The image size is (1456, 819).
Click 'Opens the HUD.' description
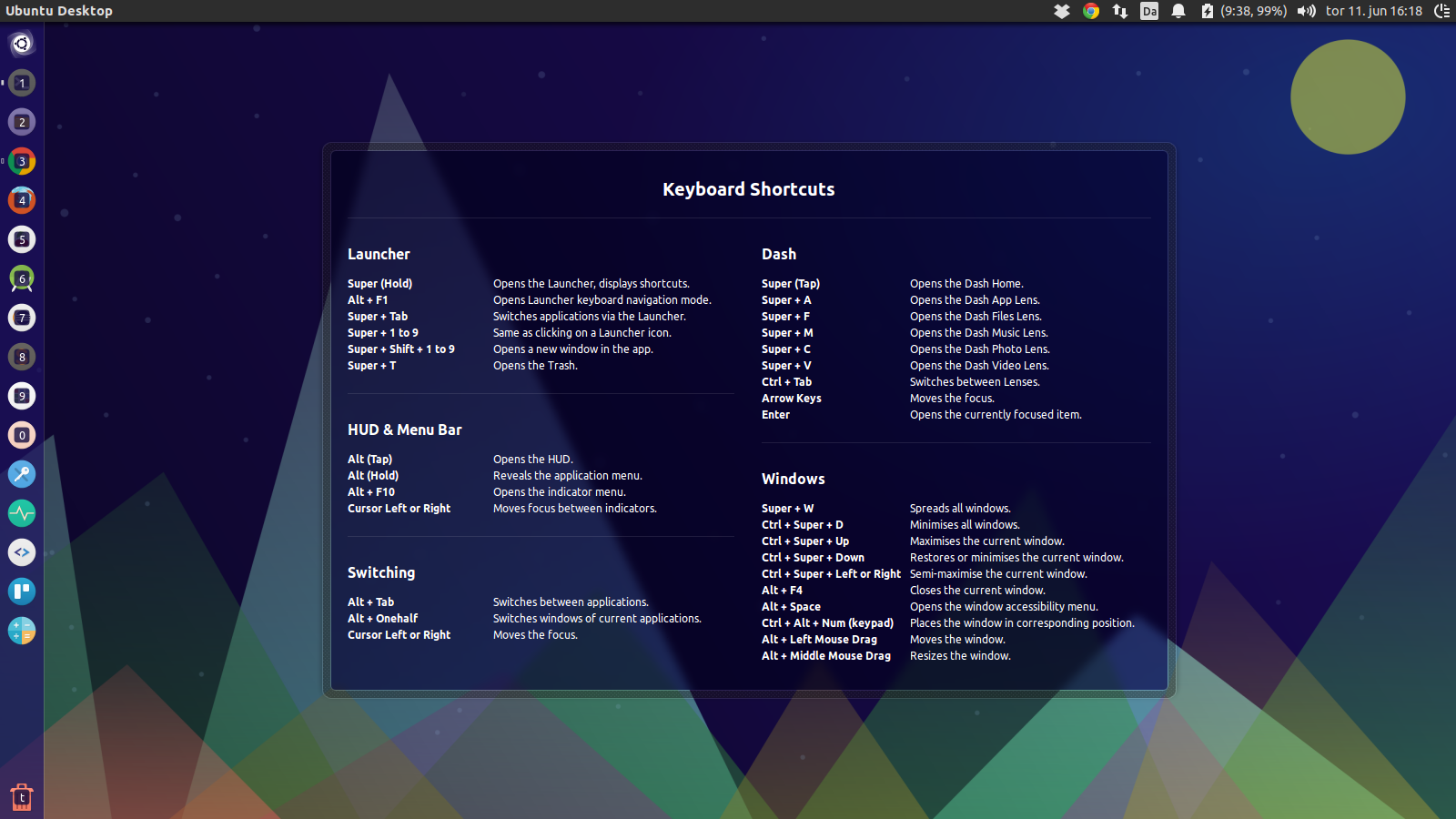[533, 460]
